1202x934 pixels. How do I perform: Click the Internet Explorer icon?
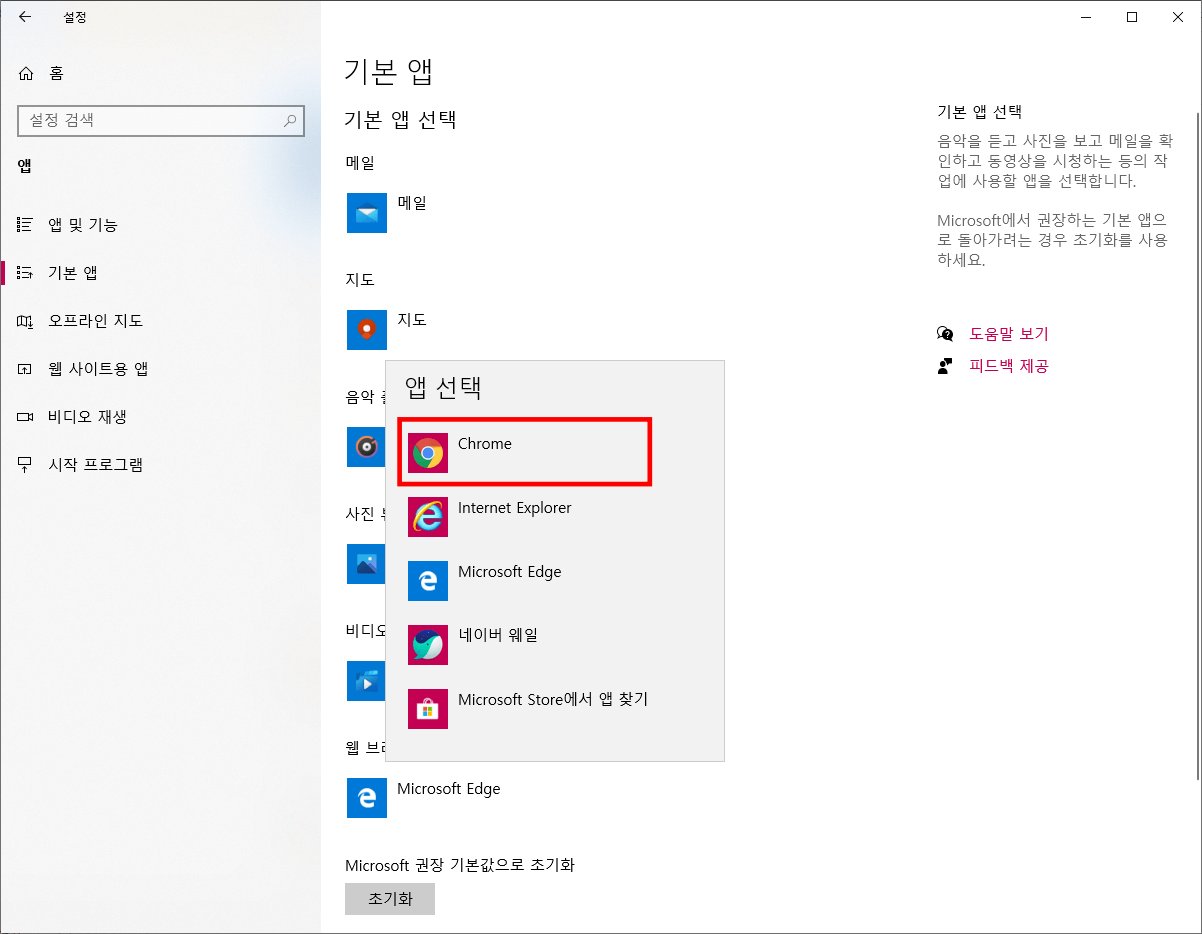pos(428,517)
